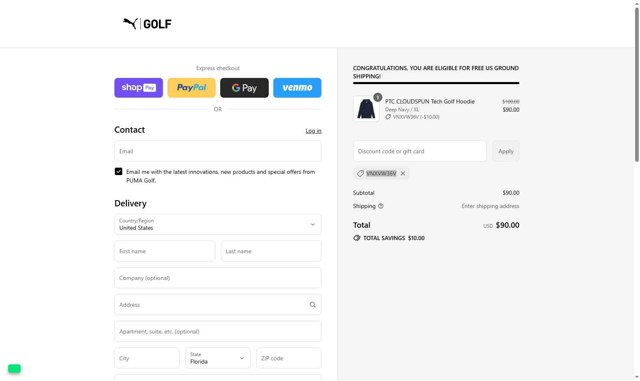Focus the Email input field
640x381 pixels.
click(218, 151)
